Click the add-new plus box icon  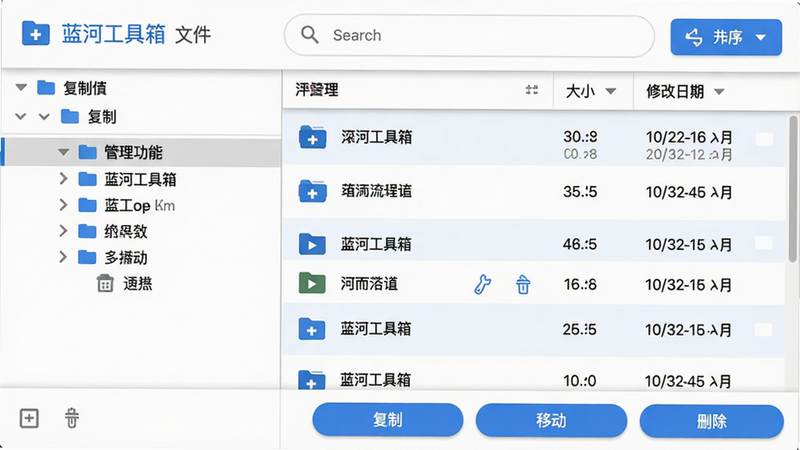pyautogui.click(x=29, y=418)
